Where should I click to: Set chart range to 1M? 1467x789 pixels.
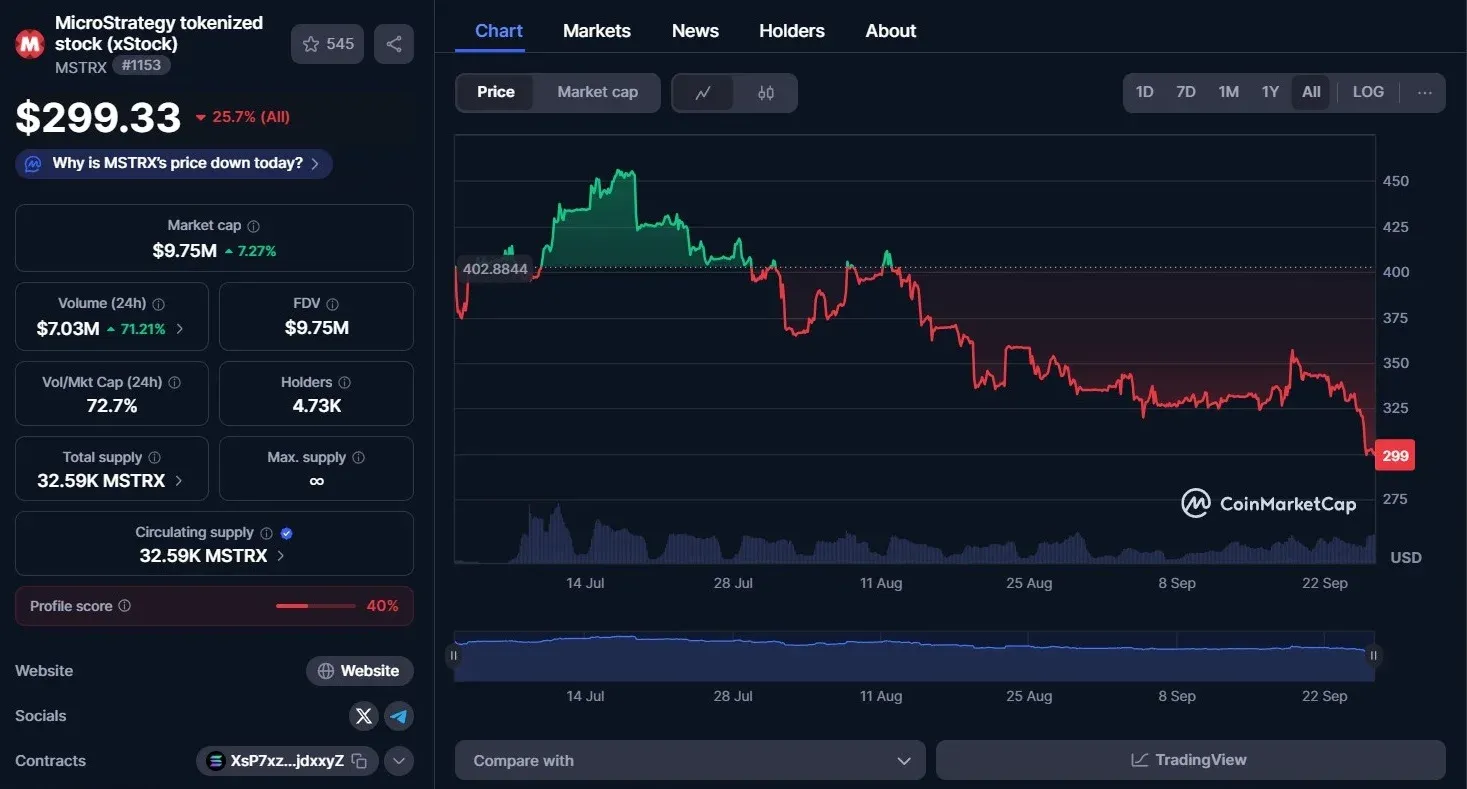pyautogui.click(x=1228, y=92)
